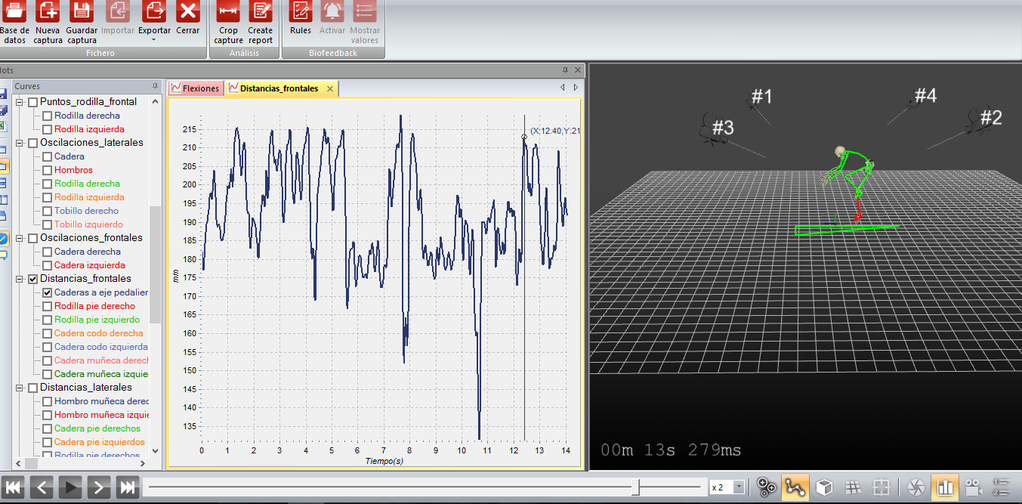Switch to the Flexiones tab
1022x504 pixels.
195,88
